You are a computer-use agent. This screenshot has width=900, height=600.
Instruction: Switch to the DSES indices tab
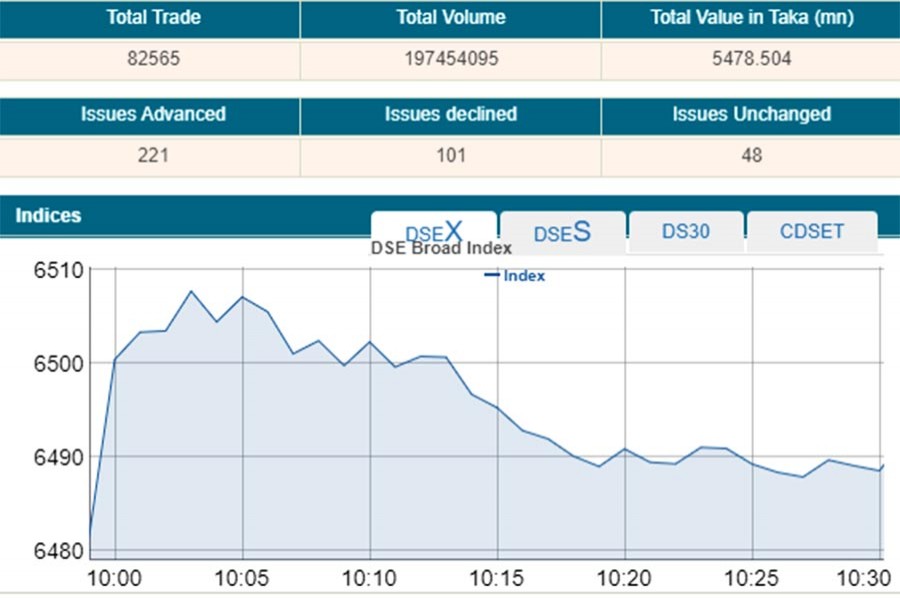[563, 231]
